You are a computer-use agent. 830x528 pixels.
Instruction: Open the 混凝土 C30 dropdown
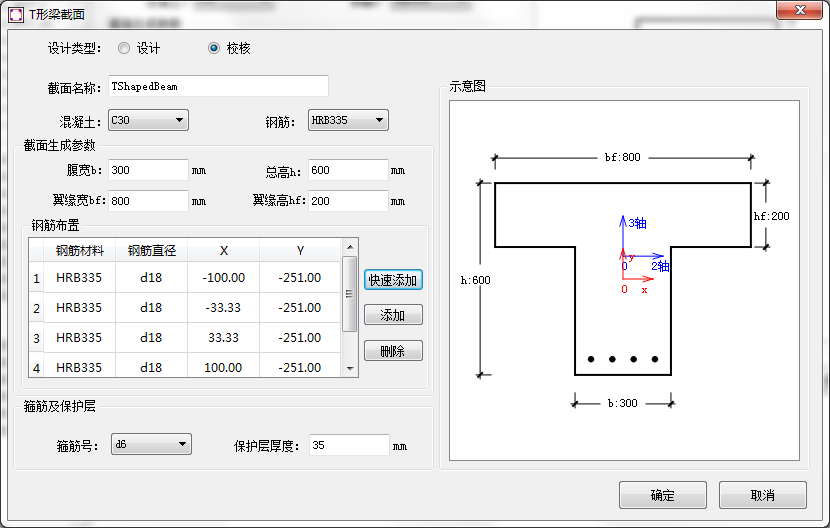(x=148, y=121)
